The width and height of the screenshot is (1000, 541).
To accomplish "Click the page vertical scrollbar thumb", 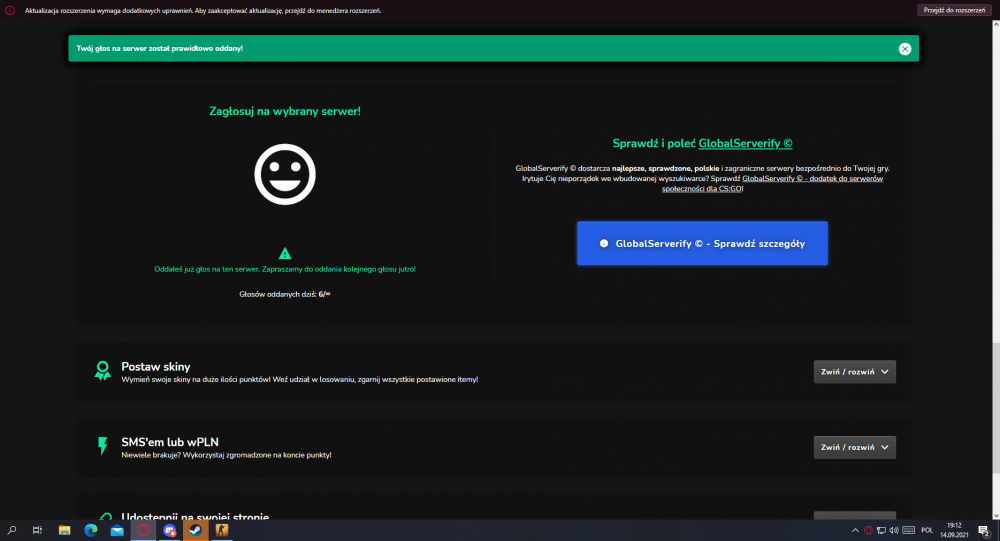I will click(995, 408).
